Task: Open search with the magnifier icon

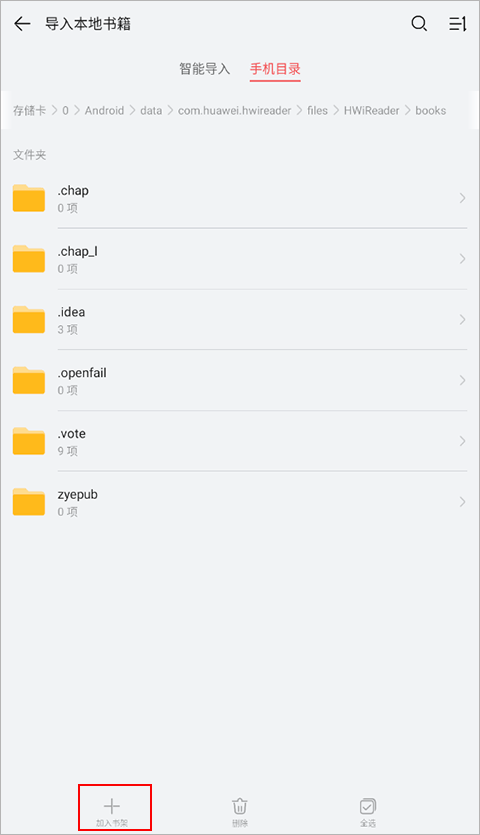Action: click(419, 23)
